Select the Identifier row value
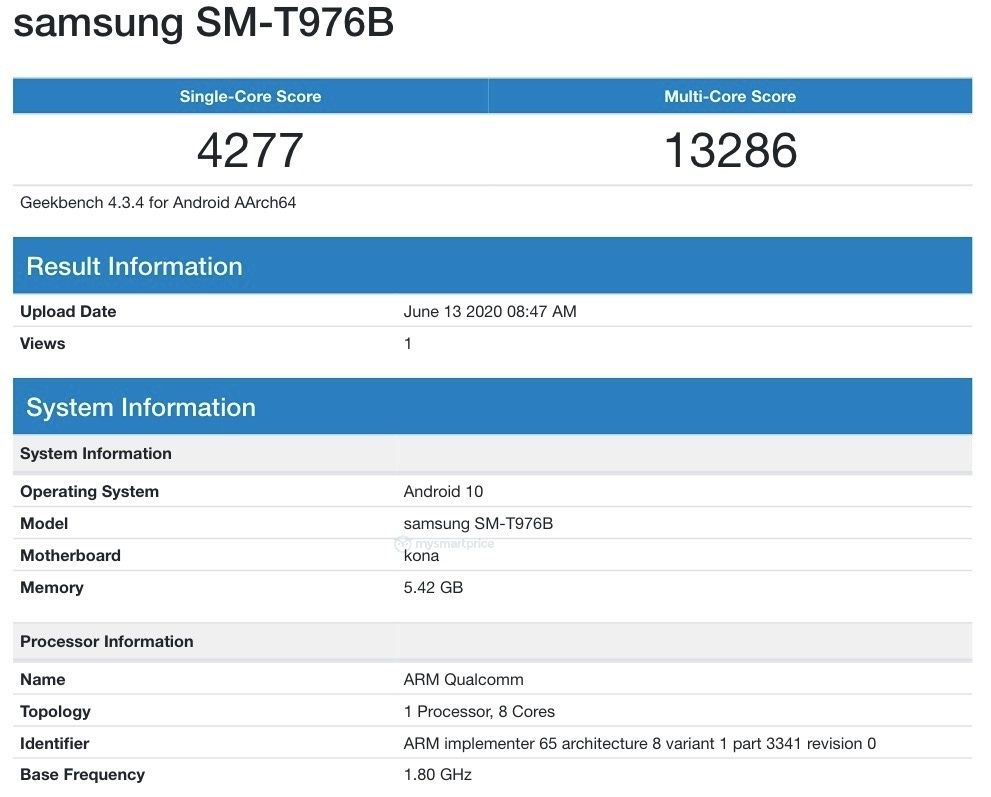Image resolution: width=991 pixels, height=797 pixels. (639, 743)
